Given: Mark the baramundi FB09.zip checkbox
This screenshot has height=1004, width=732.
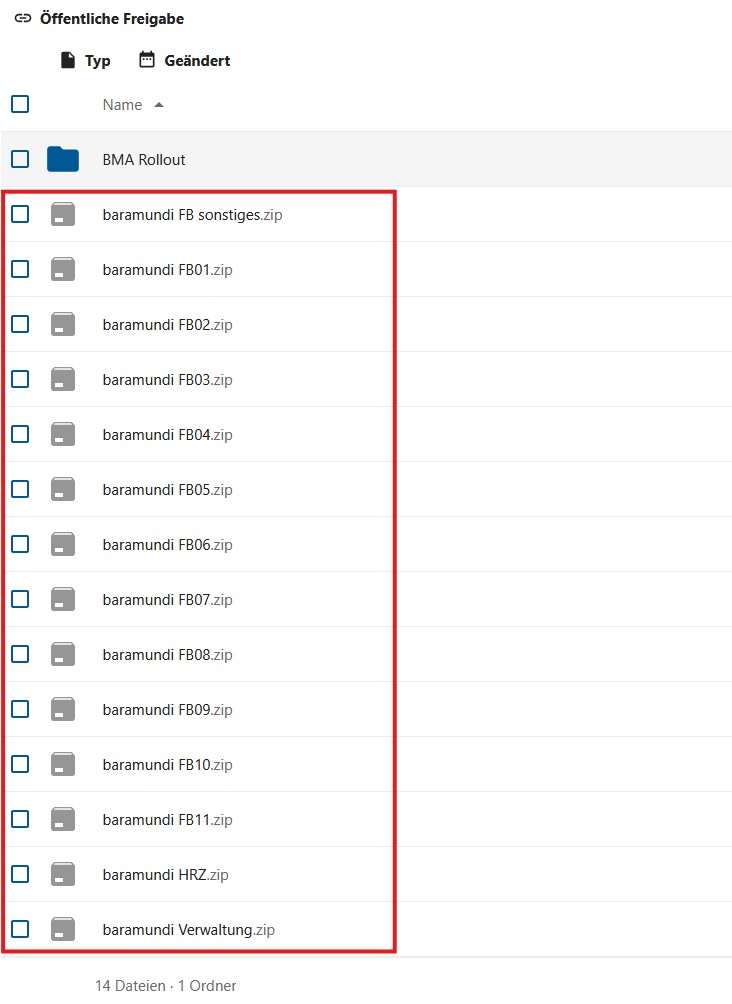Looking at the screenshot, I should [x=20, y=709].
